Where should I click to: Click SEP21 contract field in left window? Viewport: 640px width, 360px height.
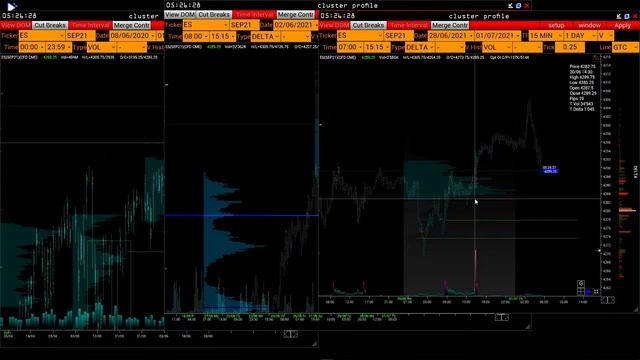pos(80,36)
